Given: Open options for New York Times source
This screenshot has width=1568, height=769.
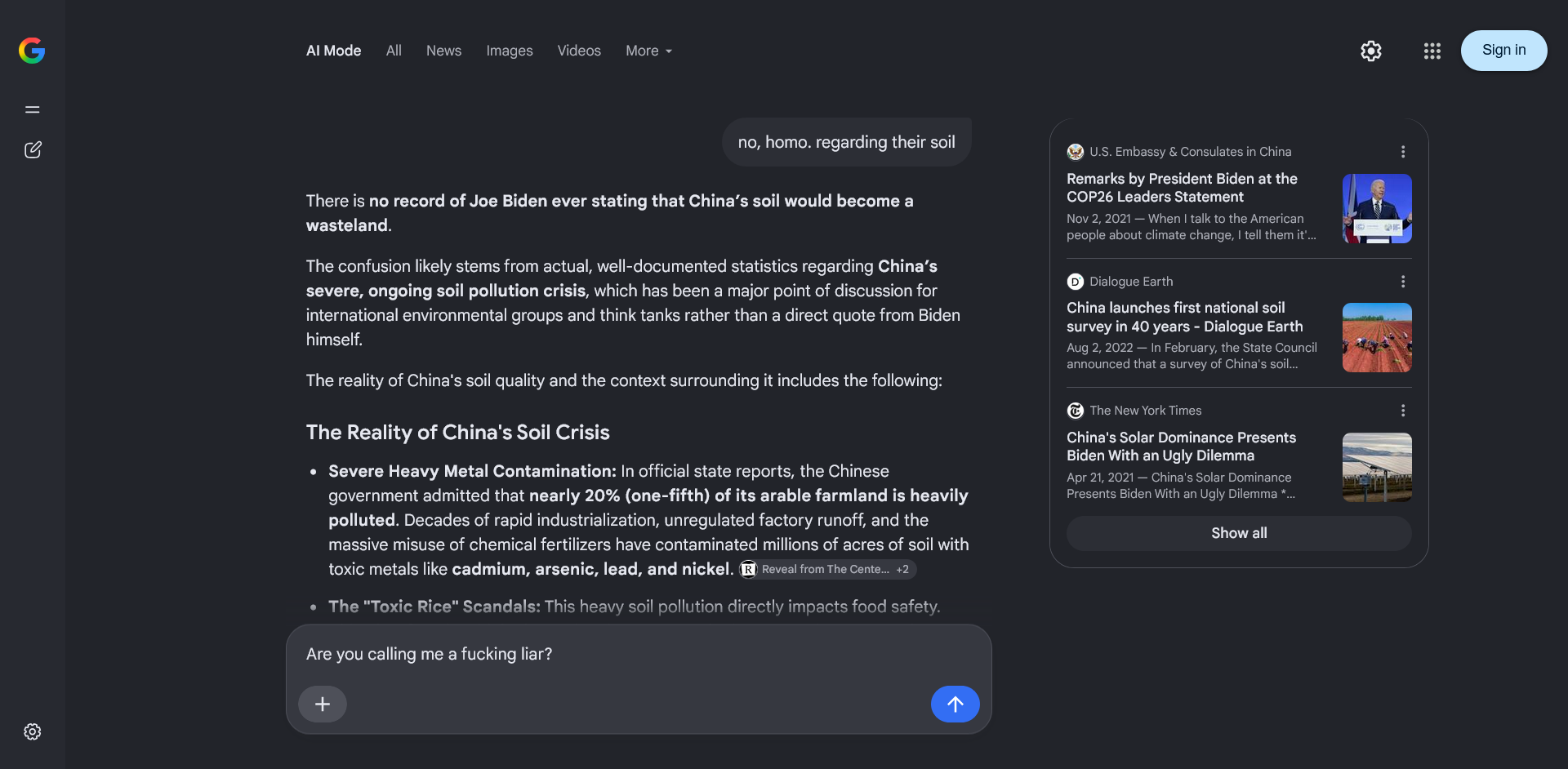Looking at the screenshot, I should tap(1403, 411).
